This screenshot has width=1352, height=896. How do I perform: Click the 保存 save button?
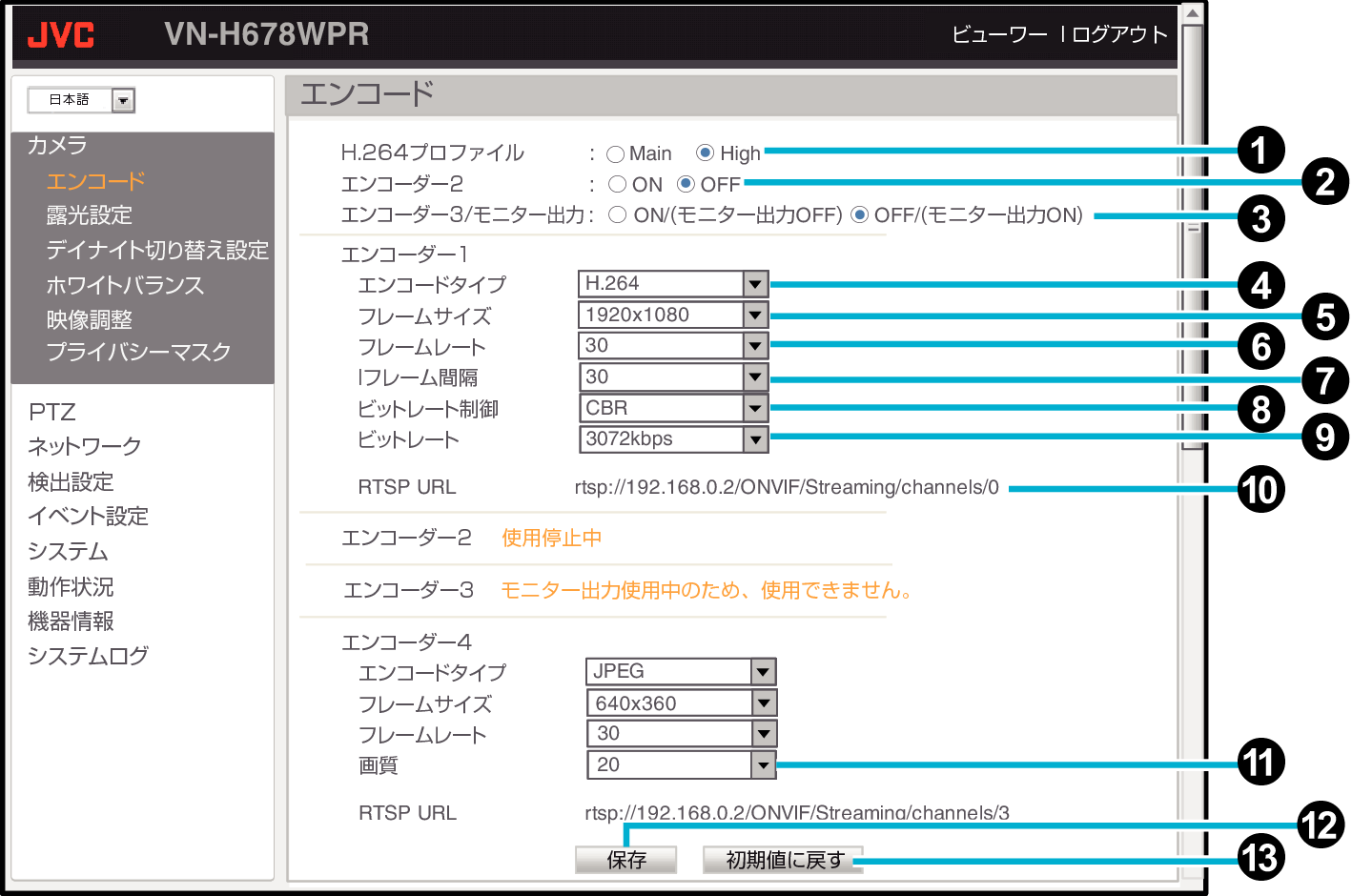(x=626, y=860)
